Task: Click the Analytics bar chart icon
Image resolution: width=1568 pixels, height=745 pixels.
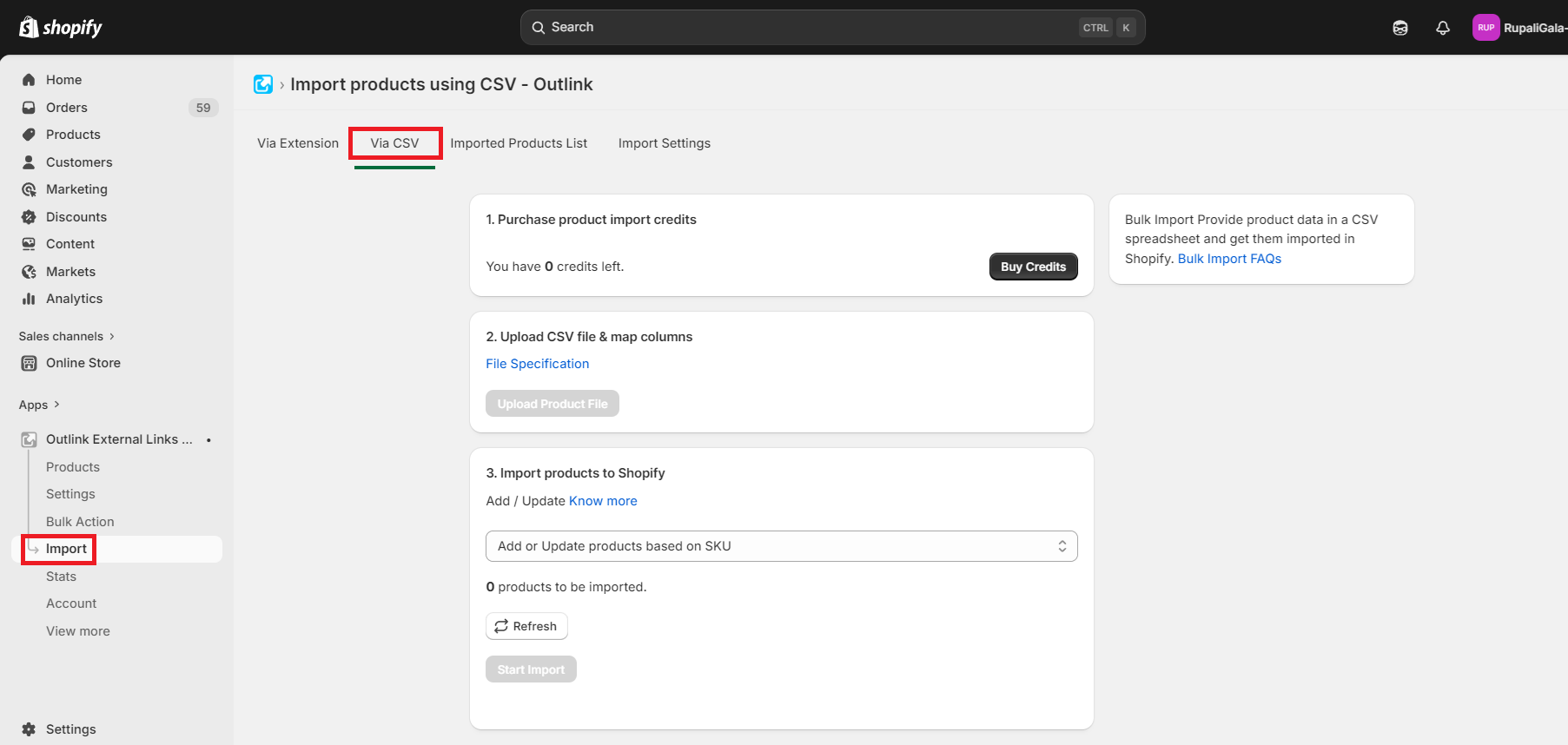Action: [x=29, y=299]
